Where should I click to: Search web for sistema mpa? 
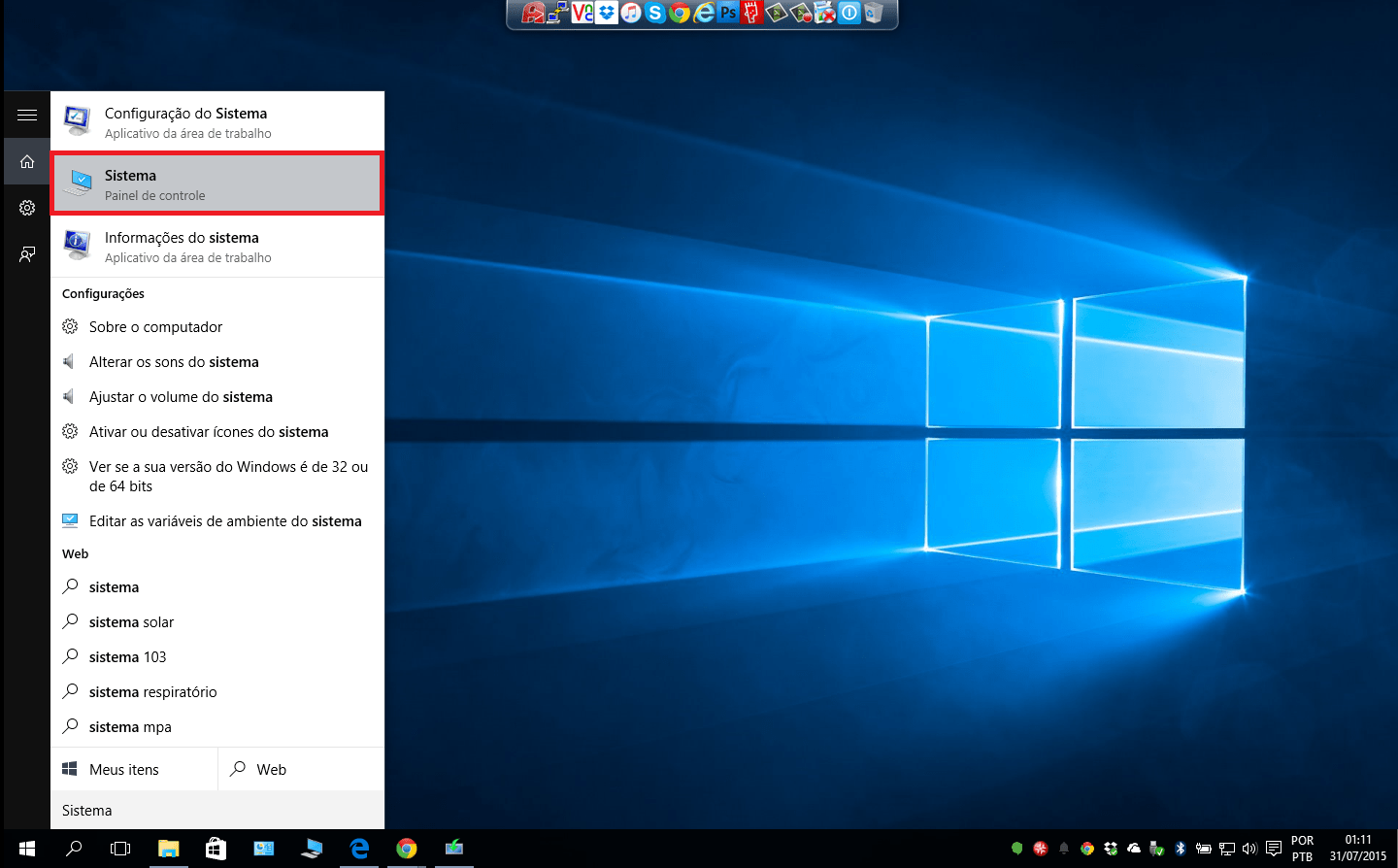[x=217, y=727]
